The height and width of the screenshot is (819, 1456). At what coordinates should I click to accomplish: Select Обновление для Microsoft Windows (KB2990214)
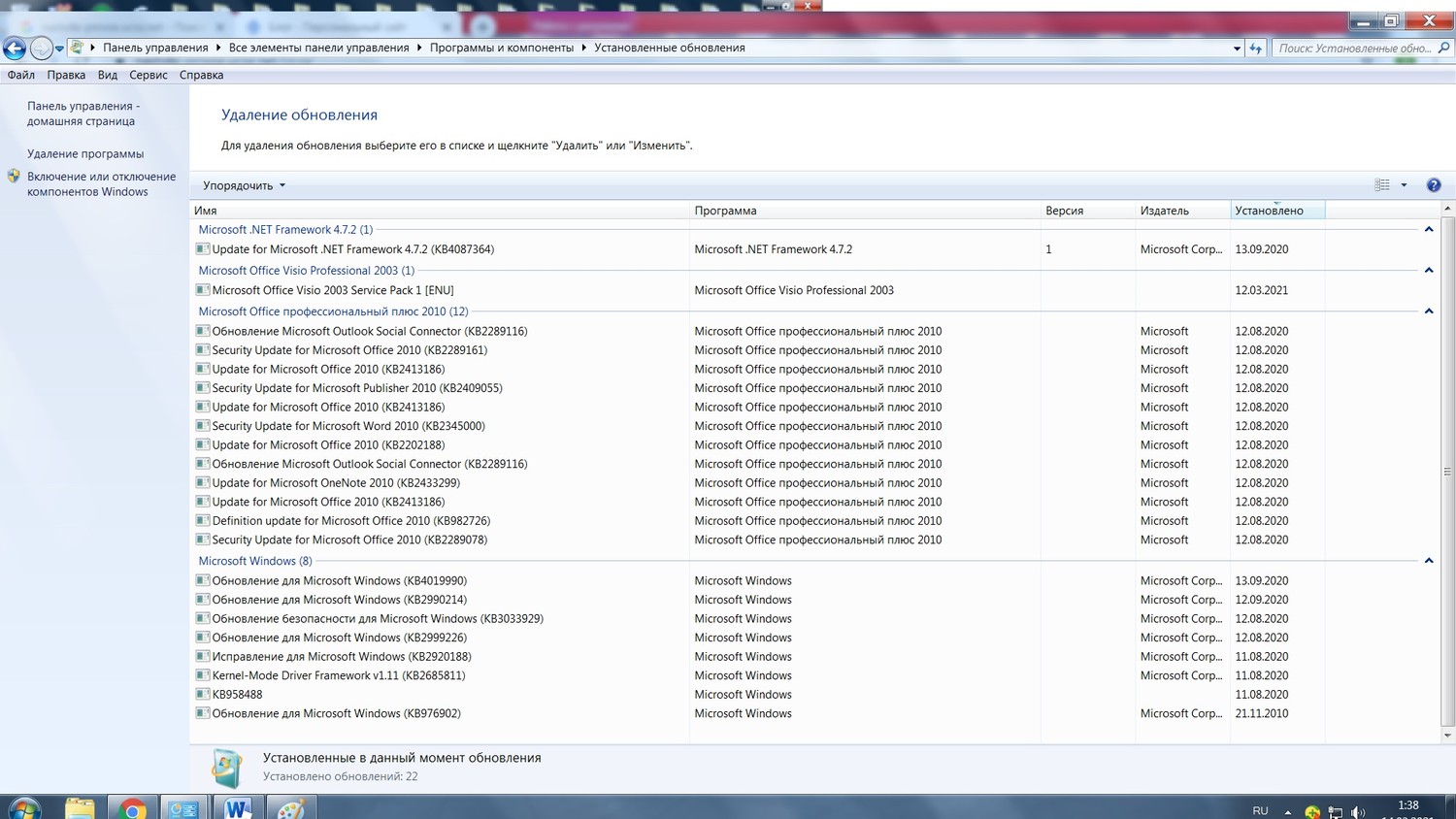click(340, 600)
